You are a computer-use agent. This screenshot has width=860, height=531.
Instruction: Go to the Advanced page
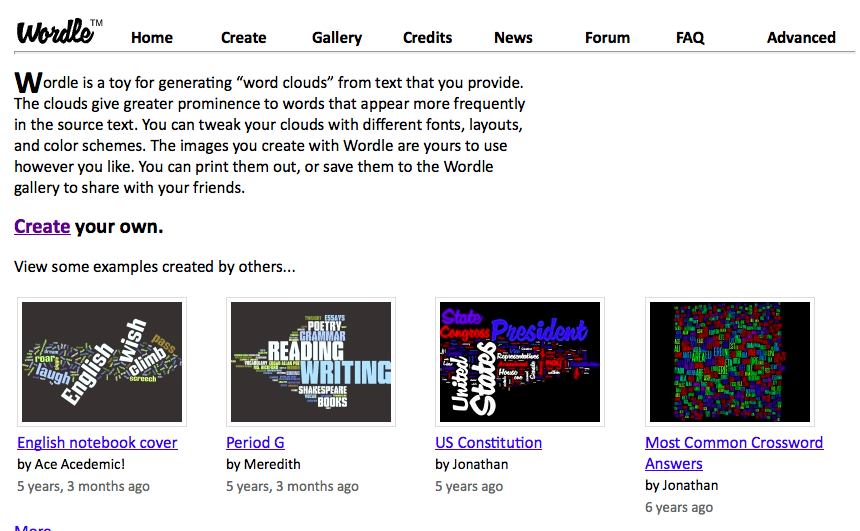[801, 38]
